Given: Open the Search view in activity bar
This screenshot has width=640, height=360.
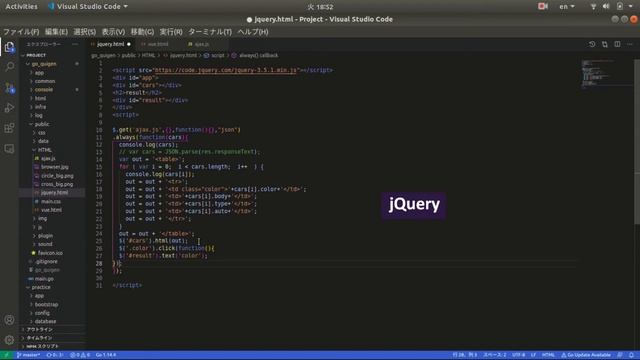Looking at the screenshot, I should [9, 67].
